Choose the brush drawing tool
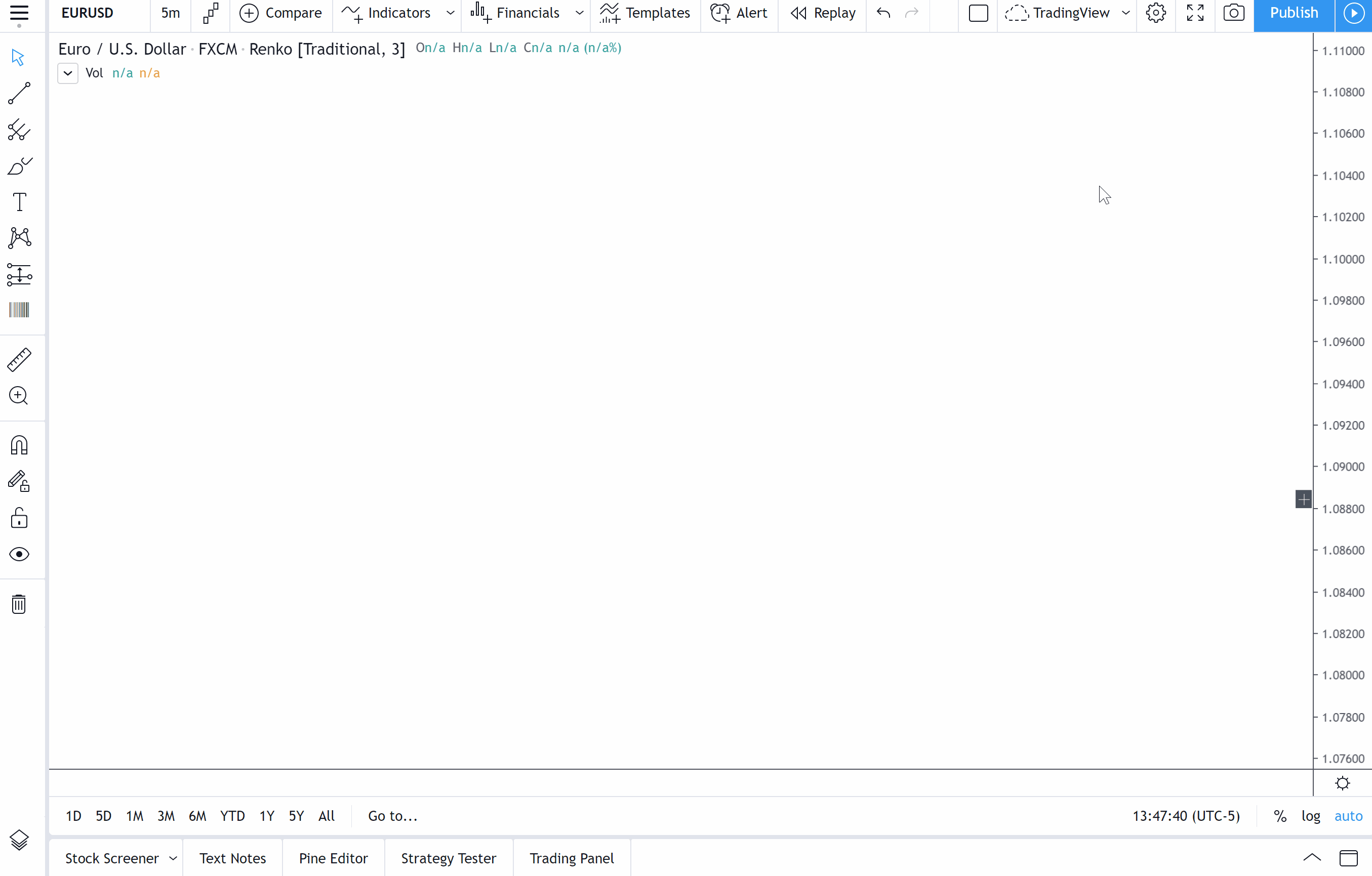Image resolution: width=1372 pixels, height=876 pixels. 19,166
